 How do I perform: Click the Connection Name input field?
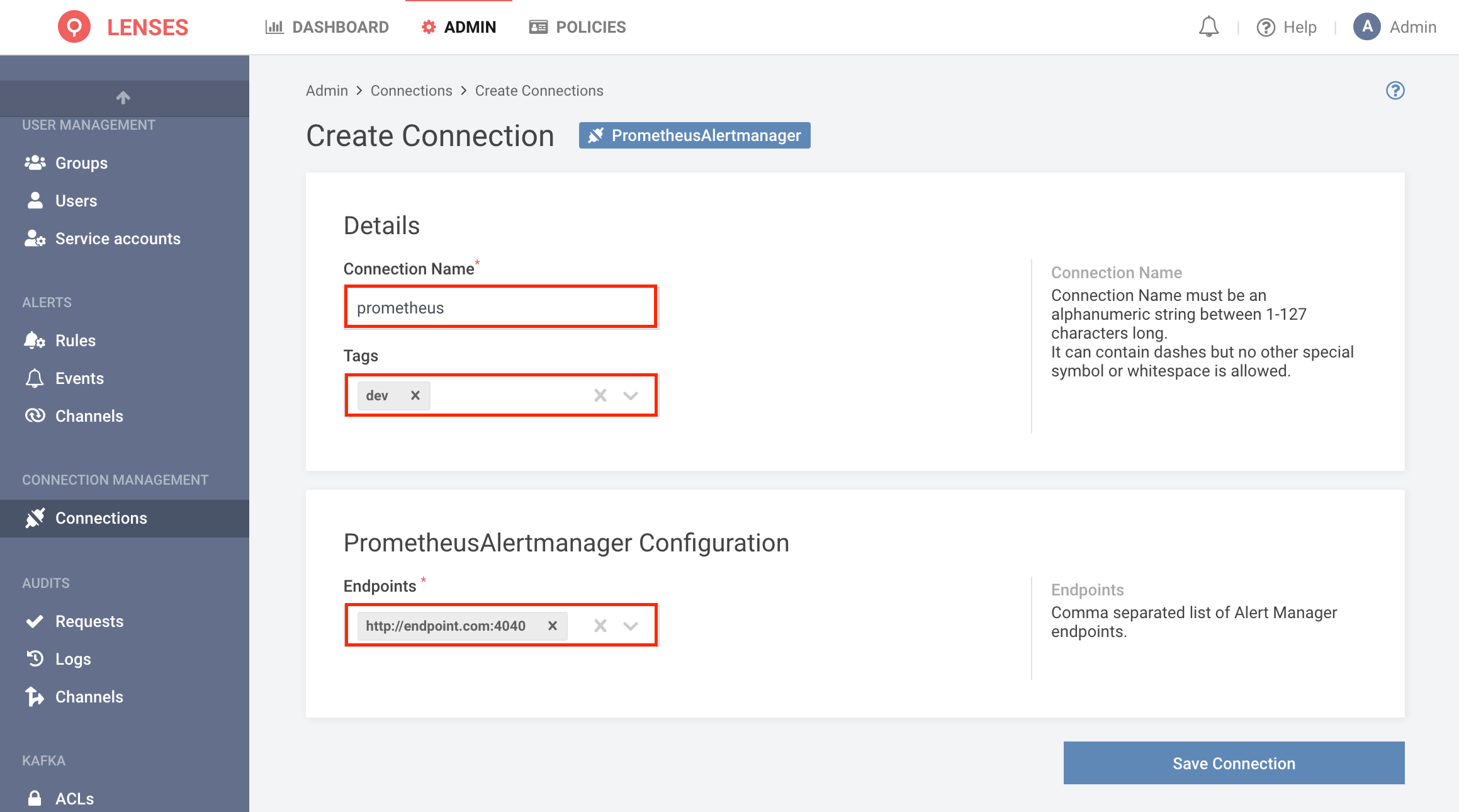click(500, 307)
